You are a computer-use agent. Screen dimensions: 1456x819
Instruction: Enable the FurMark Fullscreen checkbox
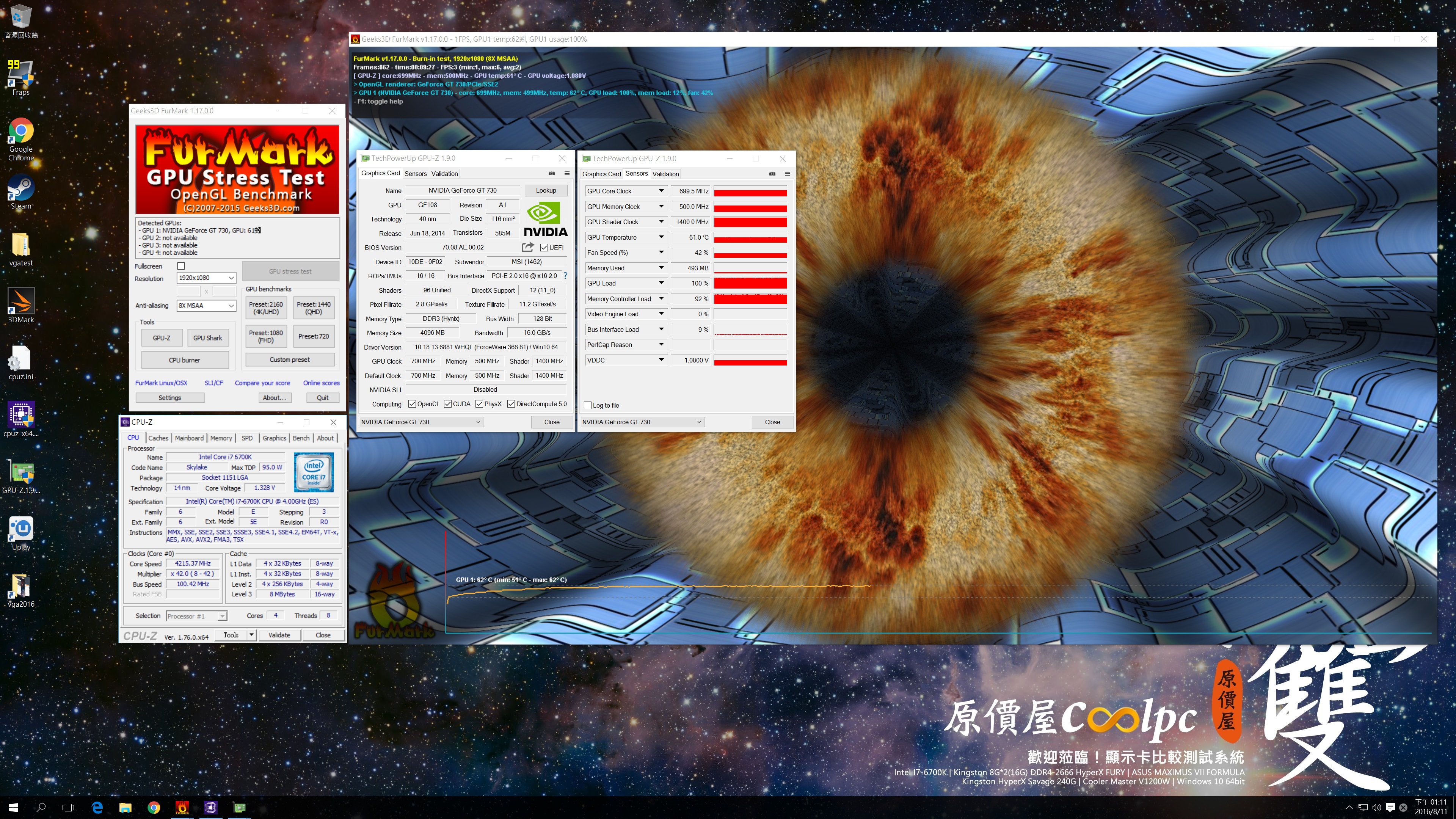click(181, 266)
